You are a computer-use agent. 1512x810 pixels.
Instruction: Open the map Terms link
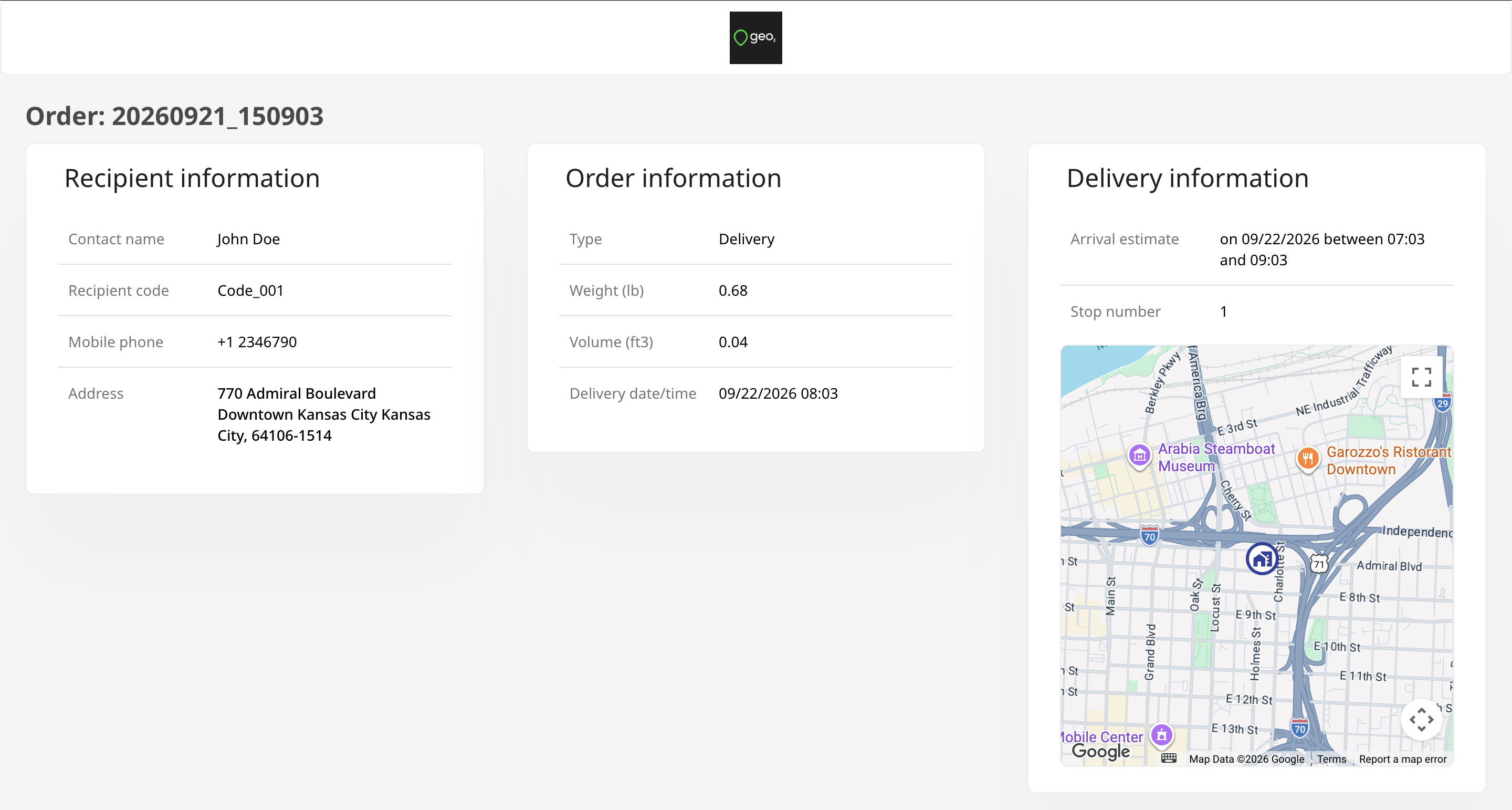pyautogui.click(x=1331, y=759)
